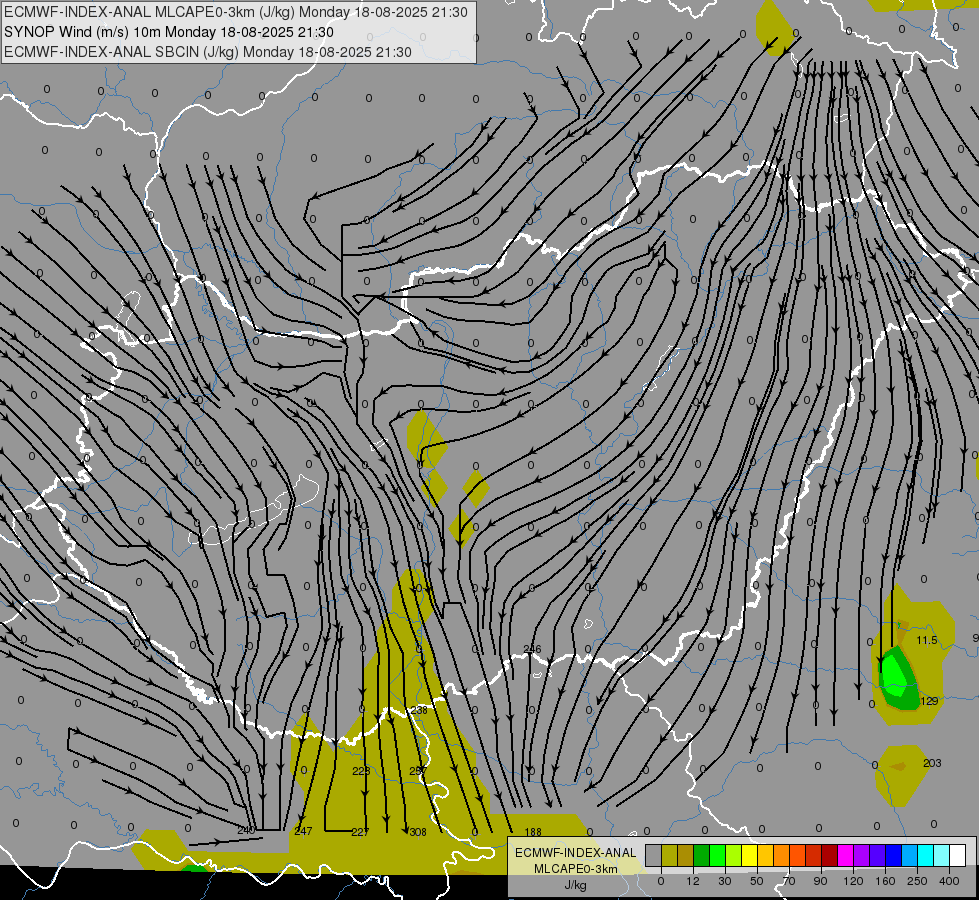
Task: Click the map value 246 on the border
Action: coord(533,649)
